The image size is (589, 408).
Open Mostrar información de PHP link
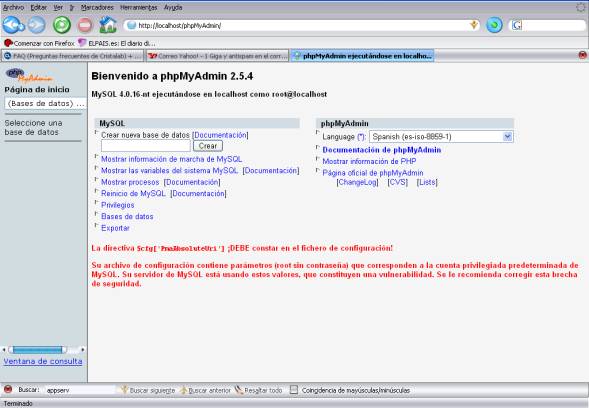(x=369, y=161)
